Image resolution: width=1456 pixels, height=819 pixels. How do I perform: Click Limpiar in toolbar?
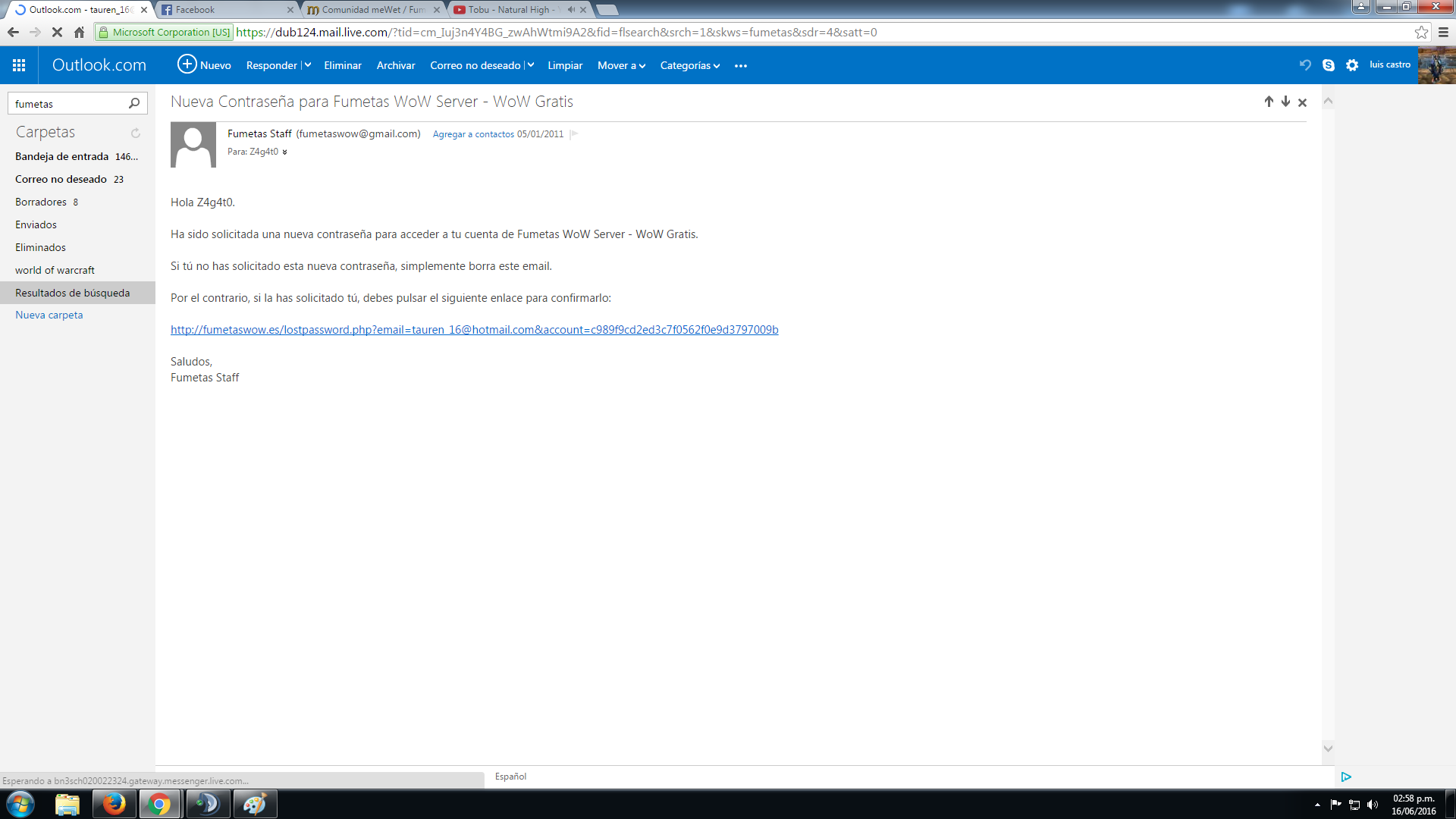[x=565, y=65]
